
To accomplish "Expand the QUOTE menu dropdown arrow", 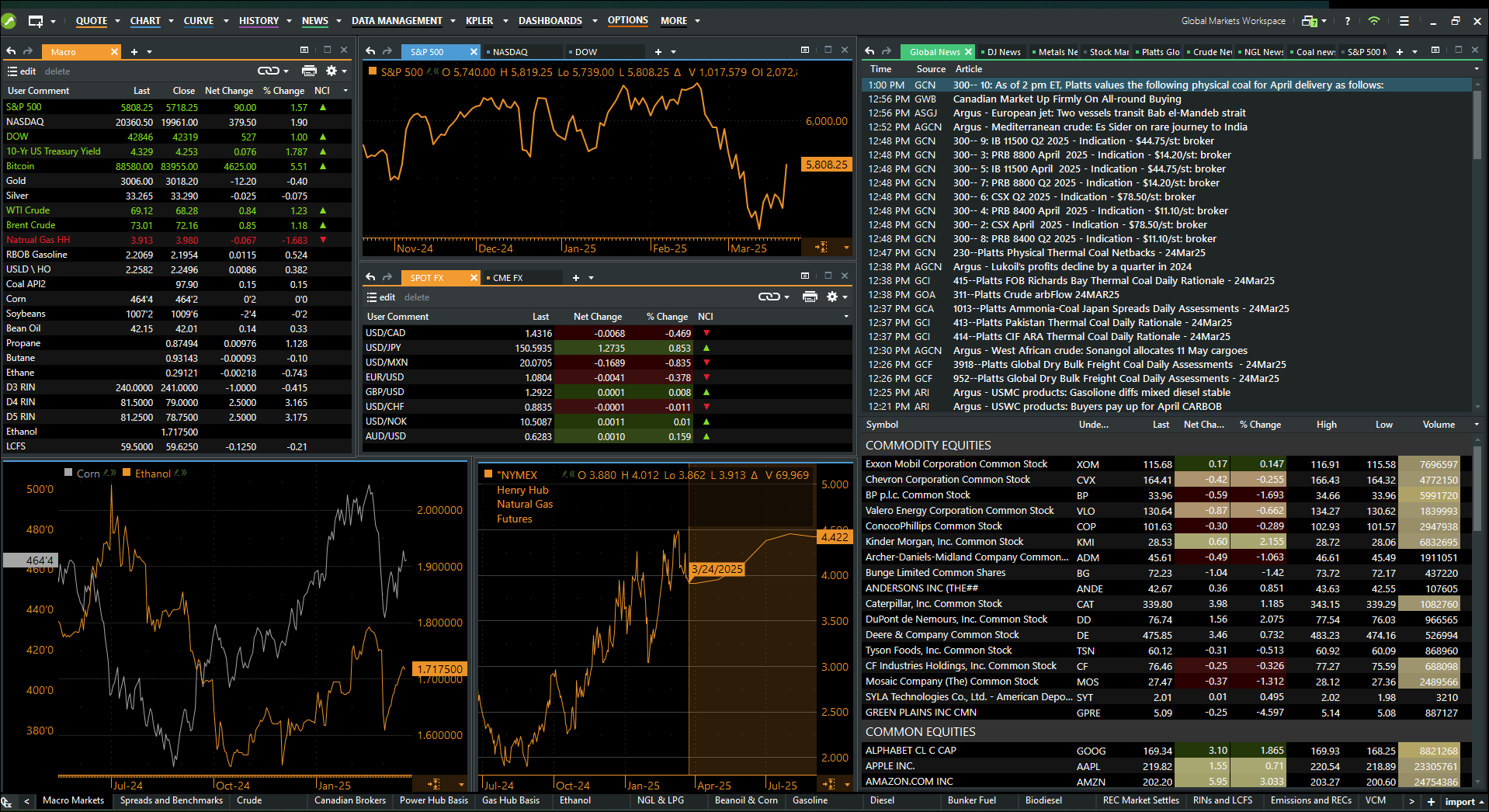I will [x=117, y=21].
